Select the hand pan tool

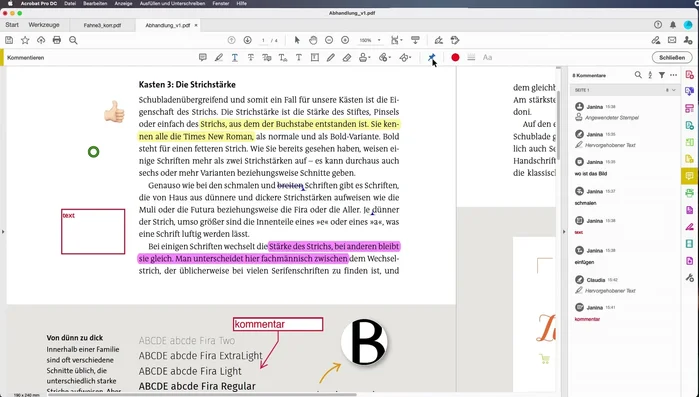coord(313,40)
